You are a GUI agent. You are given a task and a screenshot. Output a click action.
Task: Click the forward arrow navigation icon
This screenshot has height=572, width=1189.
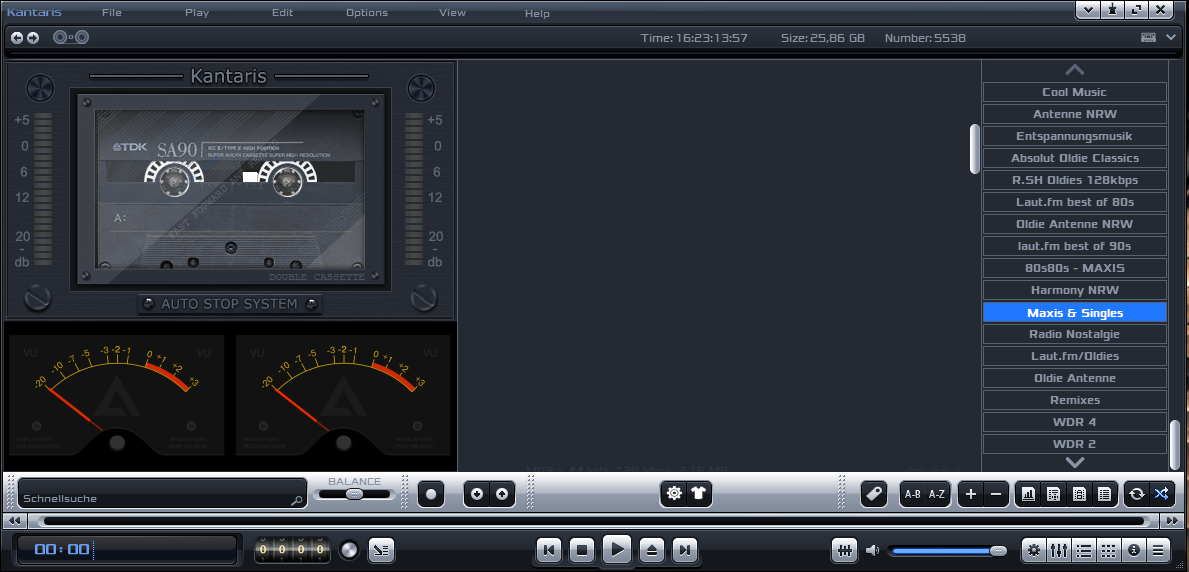point(33,37)
